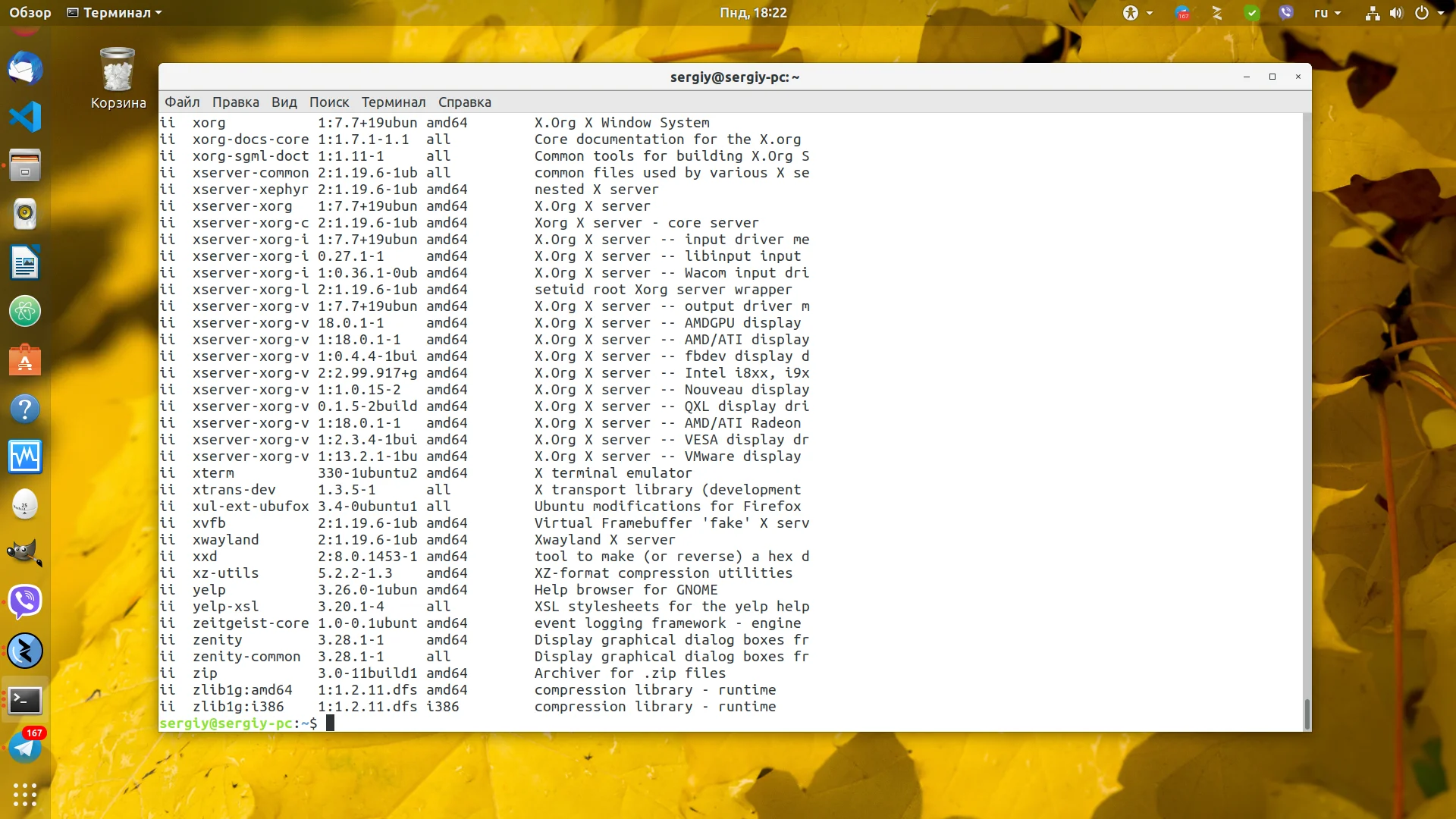The width and height of the screenshot is (1456, 819).
Task: Open the clock calendar Пнд, 18:22
Action: pos(753,13)
